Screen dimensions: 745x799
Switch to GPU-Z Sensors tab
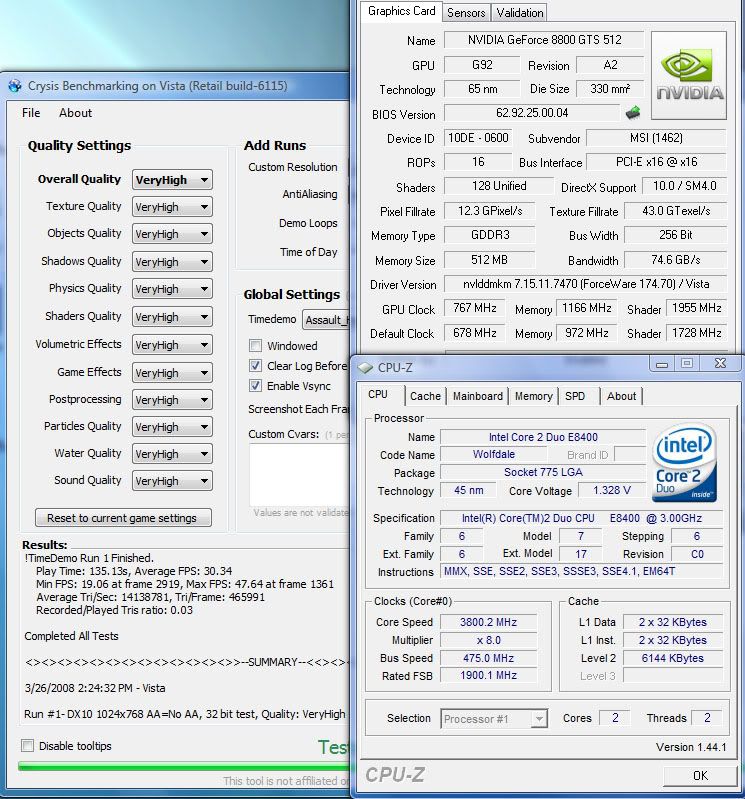[x=466, y=13]
